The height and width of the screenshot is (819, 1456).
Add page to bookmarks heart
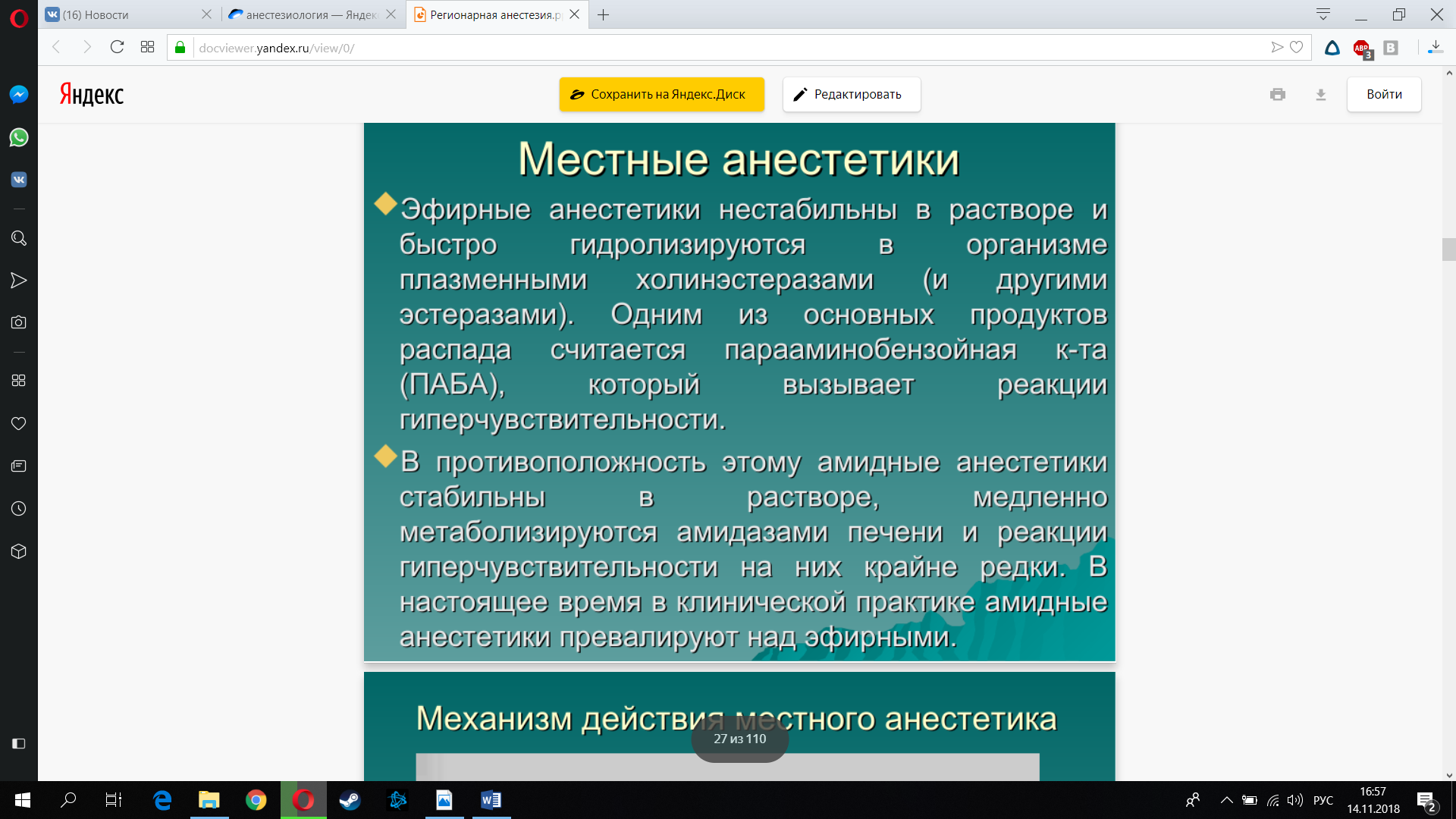pos(1297,47)
